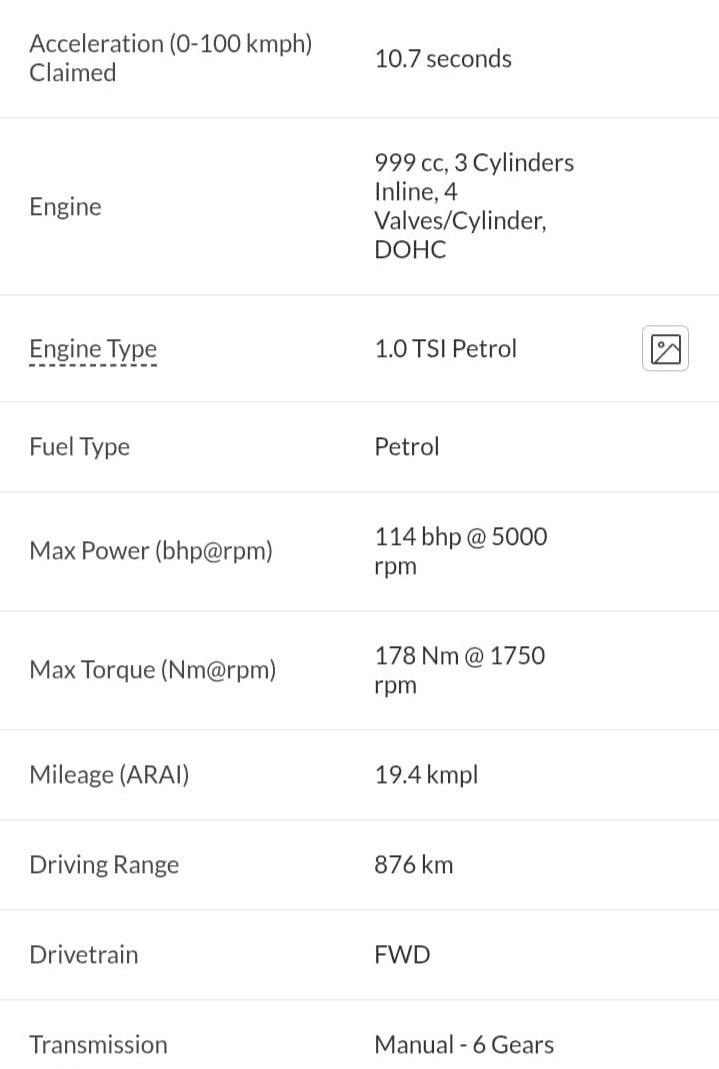Click the Acceleration (0-100 kmph) Claimed label
The width and height of the screenshot is (719, 1069).
[x=170, y=58]
